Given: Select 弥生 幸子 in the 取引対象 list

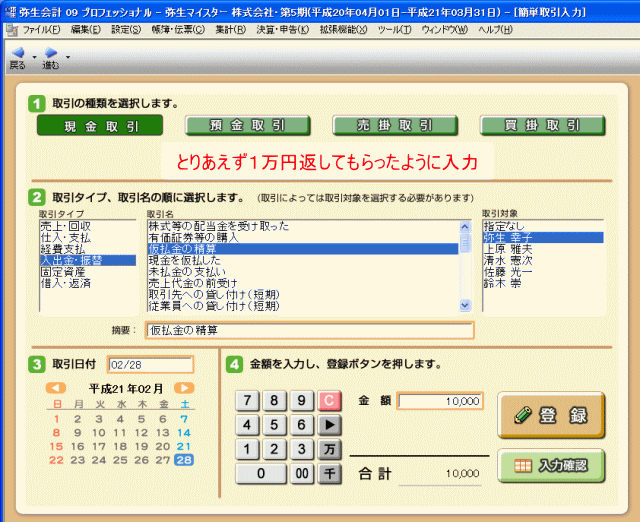Looking at the screenshot, I should (x=543, y=238).
